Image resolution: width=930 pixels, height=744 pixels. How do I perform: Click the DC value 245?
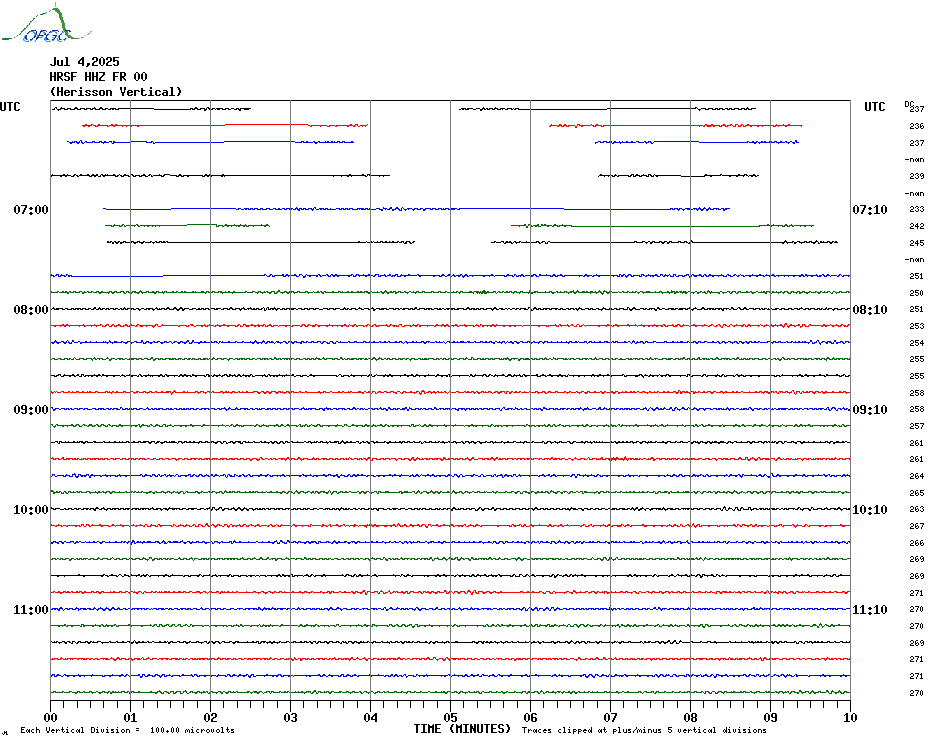tap(917, 243)
